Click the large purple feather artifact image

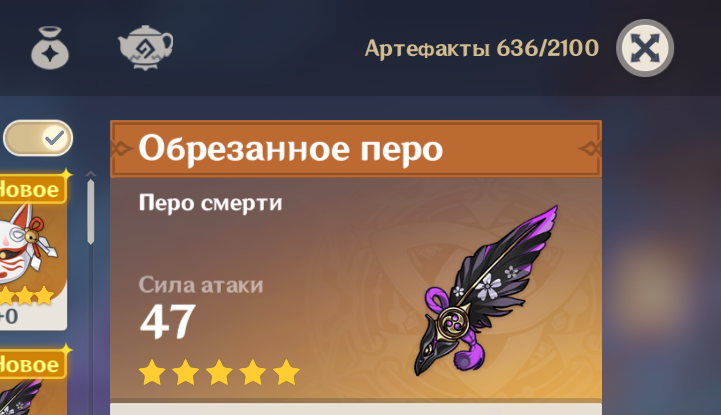[486, 290]
